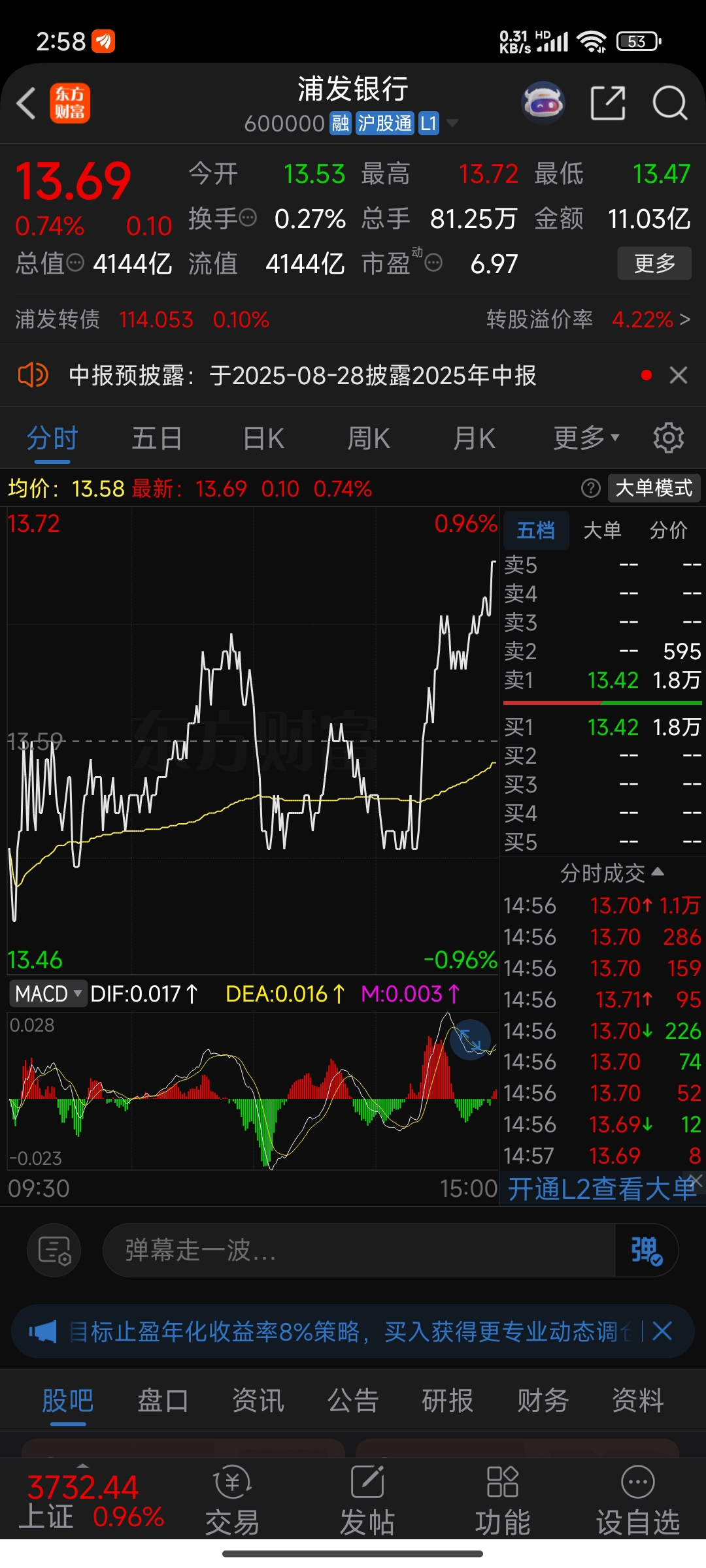706x1568 pixels.
Task: Open the 资讯 tab
Action: (258, 1400)
